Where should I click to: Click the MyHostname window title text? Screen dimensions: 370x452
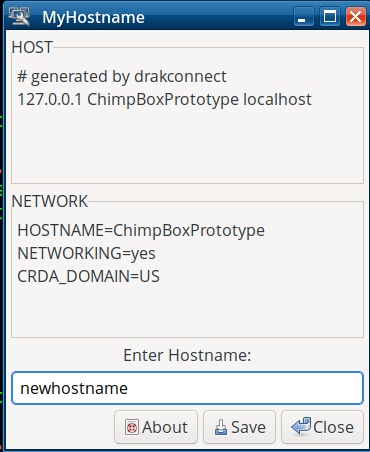point(93,17)
